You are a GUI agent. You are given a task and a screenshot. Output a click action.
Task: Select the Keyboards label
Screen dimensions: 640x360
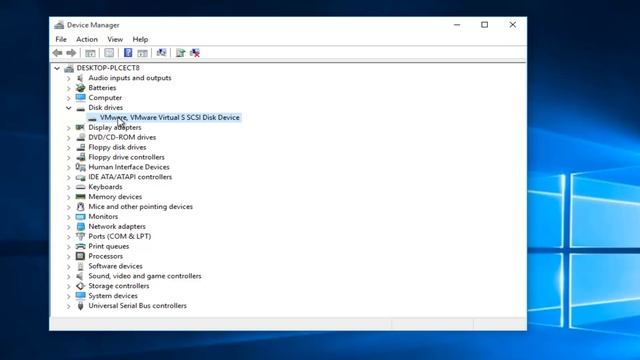[x=105, y=187]
